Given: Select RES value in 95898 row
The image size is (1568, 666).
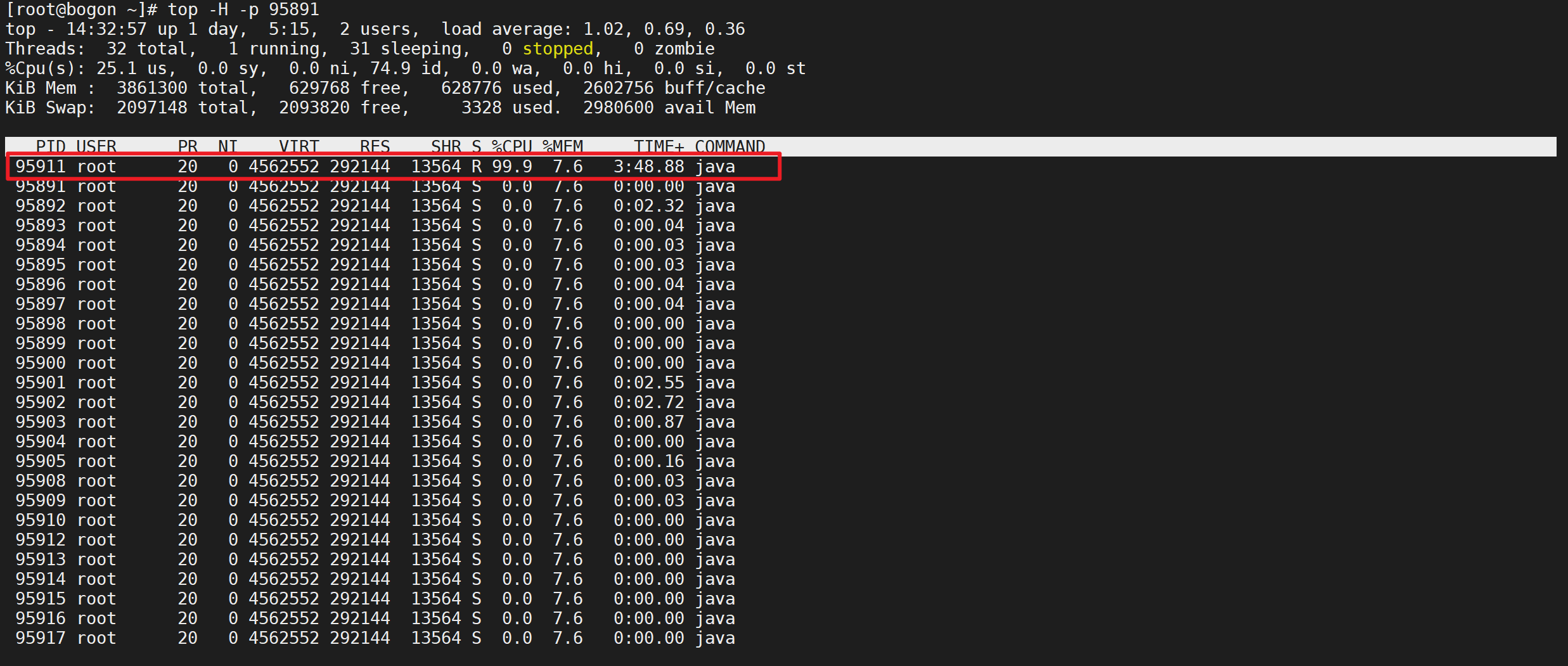Looking at the screenshot, I should point(360,324).
